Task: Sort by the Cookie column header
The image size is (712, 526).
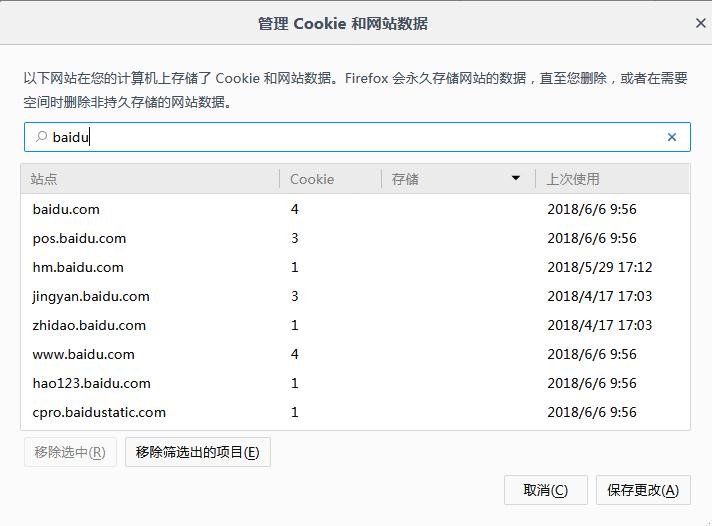Action: (330, 179)
